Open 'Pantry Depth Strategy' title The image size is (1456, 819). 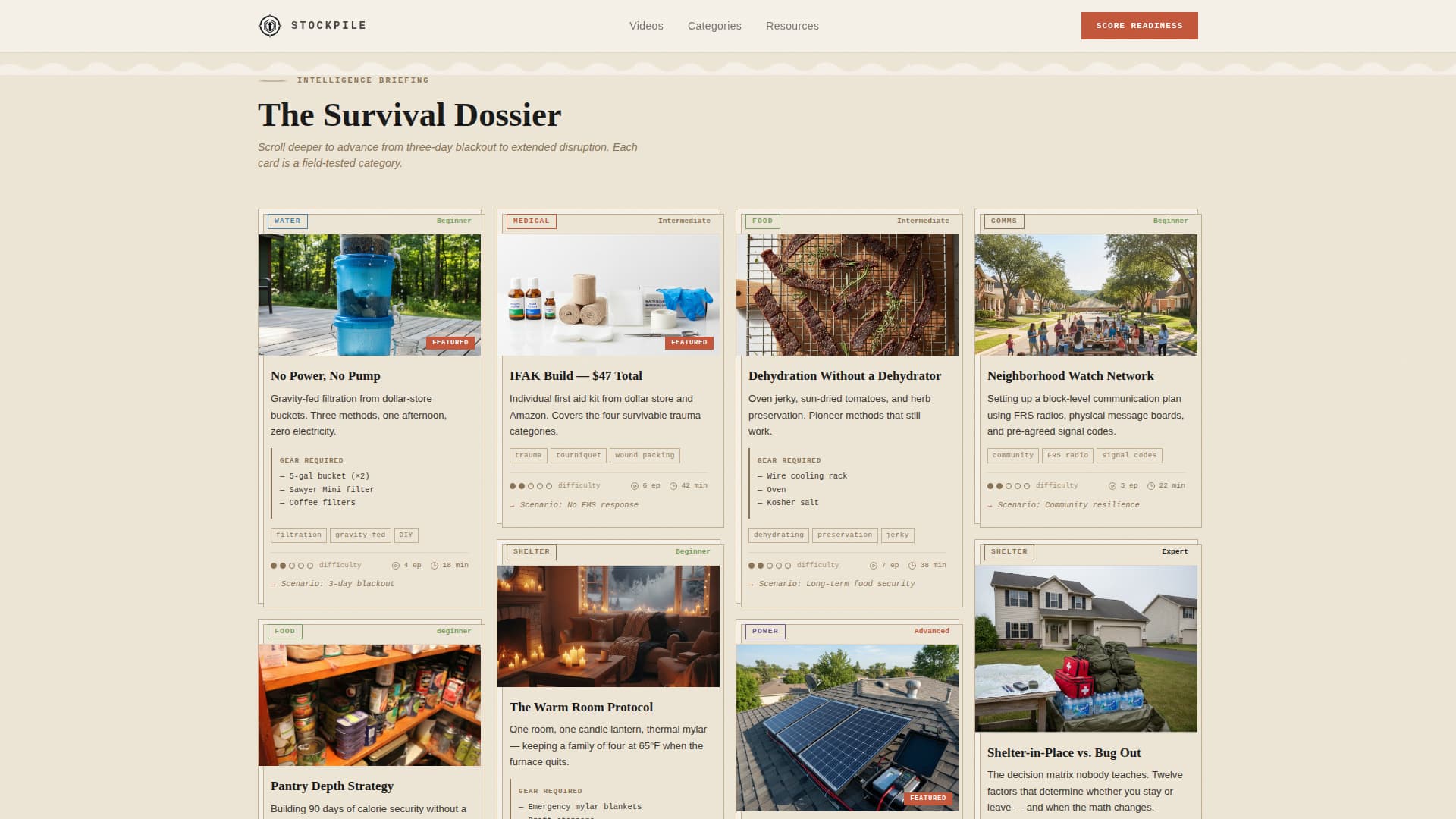332,786
